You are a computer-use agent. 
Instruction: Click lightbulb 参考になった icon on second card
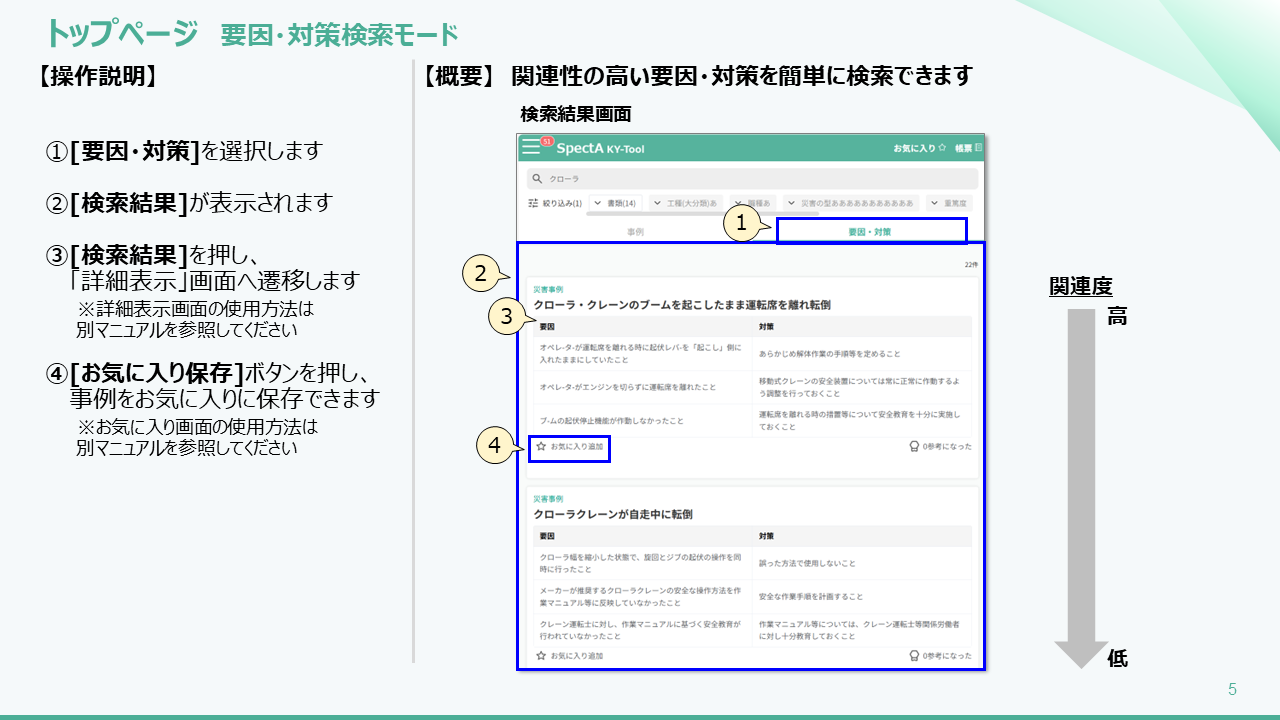pos(914,656)
